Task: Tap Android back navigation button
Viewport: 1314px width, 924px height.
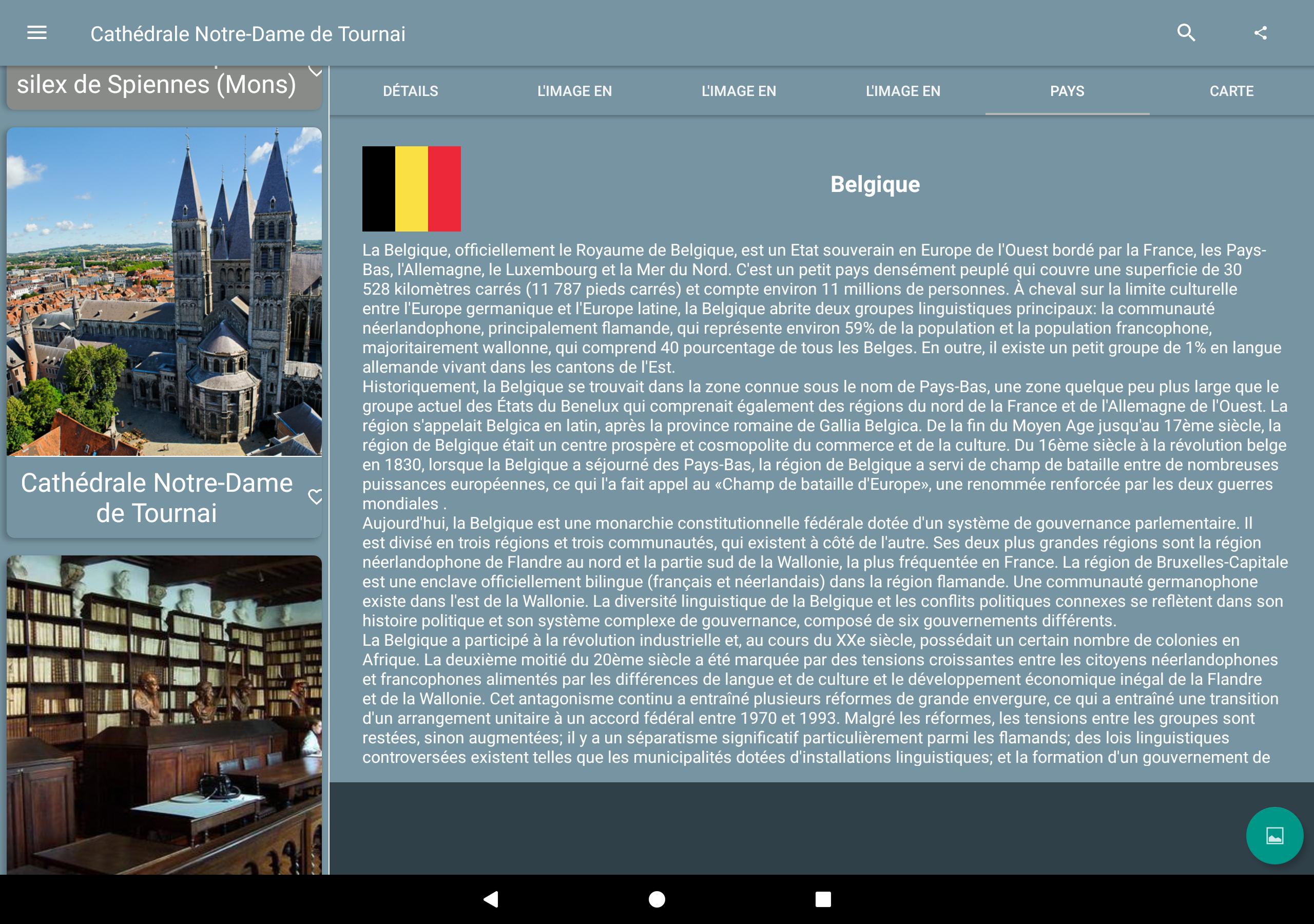Action: (x=491, y=899)
